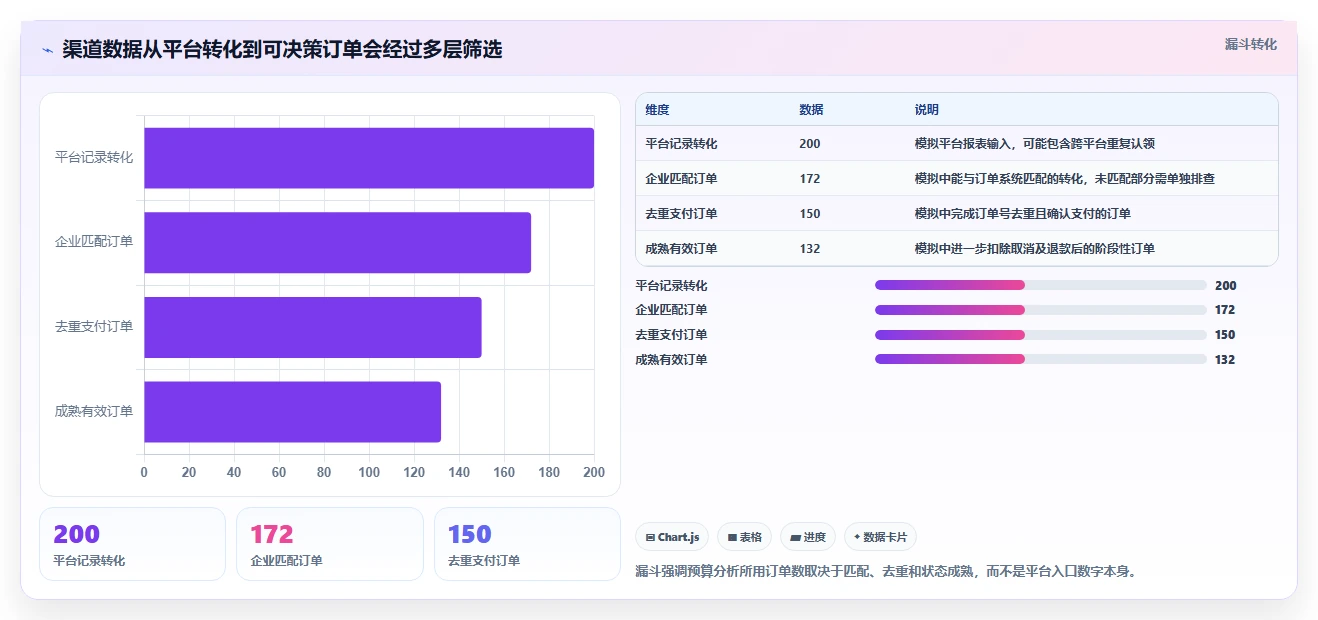Screen dimensions: 1318x620
Task: Click the lightning icon beside the page title
Action: 47,49
